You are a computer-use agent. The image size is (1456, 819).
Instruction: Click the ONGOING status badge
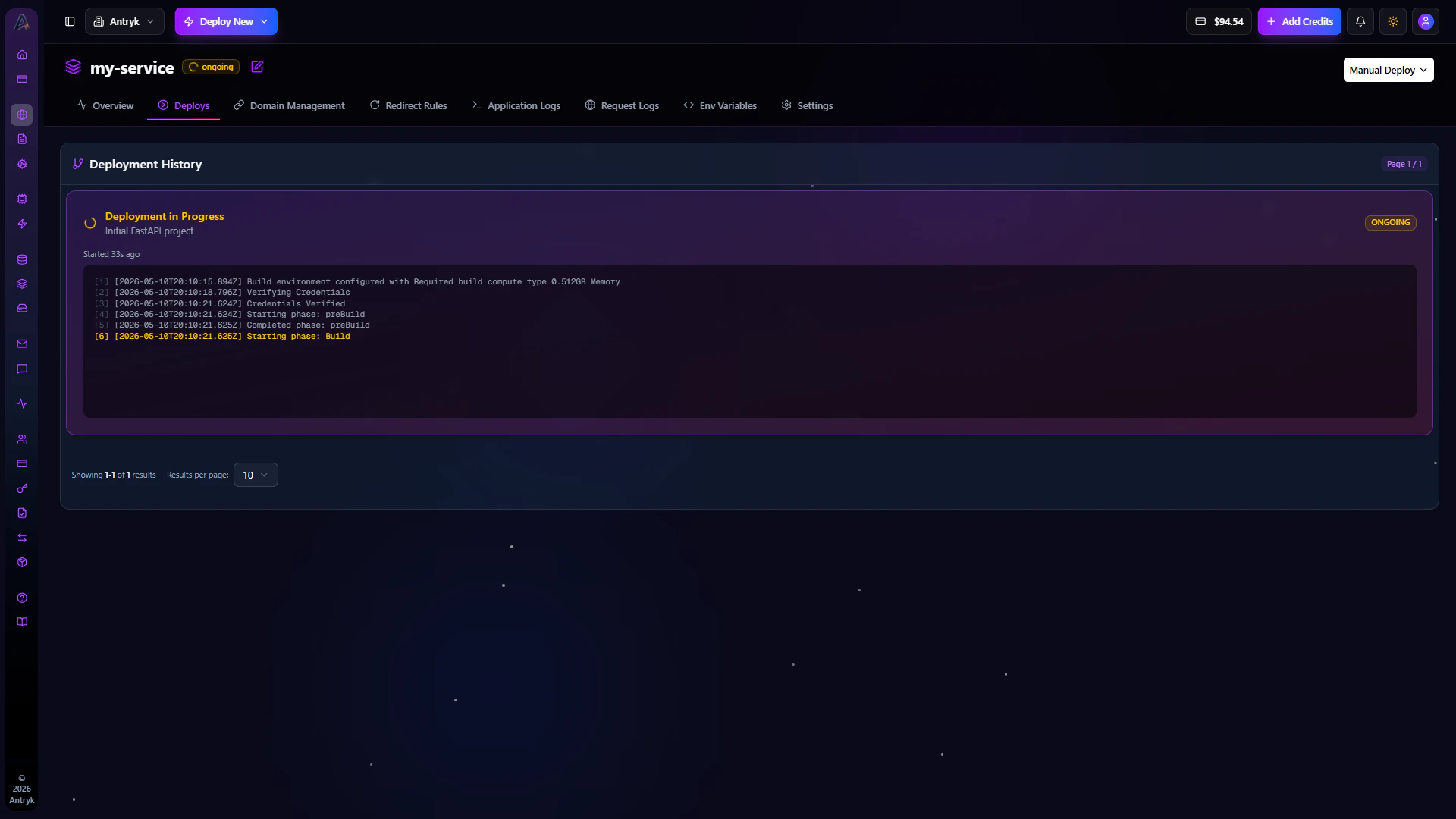[x=1391, y=222]
